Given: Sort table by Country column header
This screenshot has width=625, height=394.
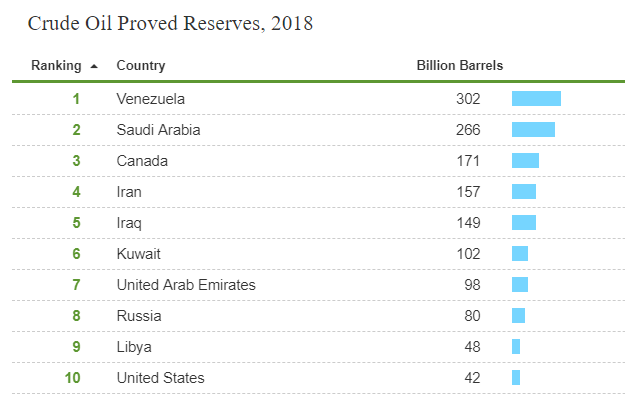Looking at the screenshot, I should tap(141, 65).
